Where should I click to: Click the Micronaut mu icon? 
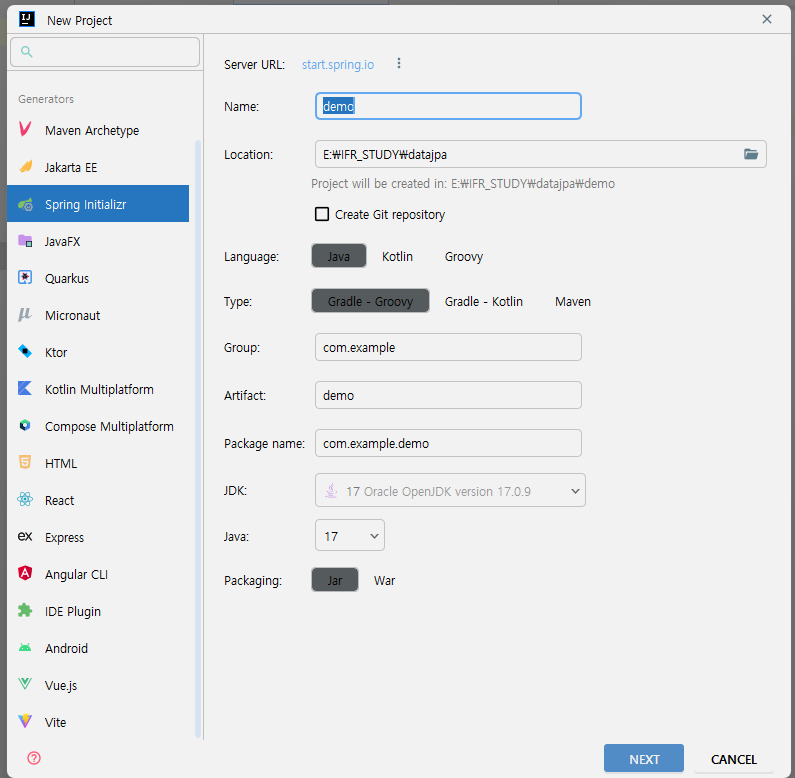tap(25, 315)
